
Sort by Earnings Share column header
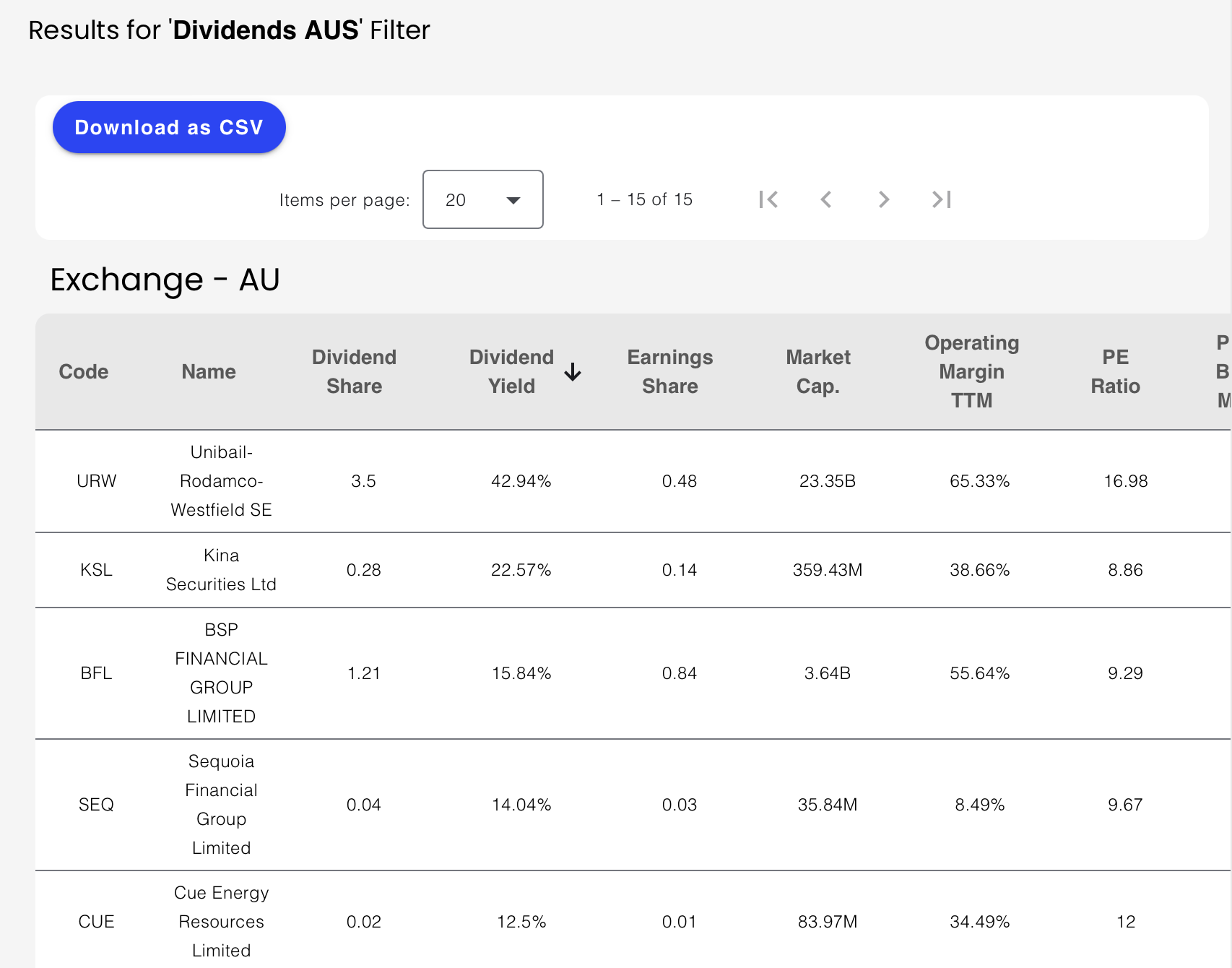(669, 372)
